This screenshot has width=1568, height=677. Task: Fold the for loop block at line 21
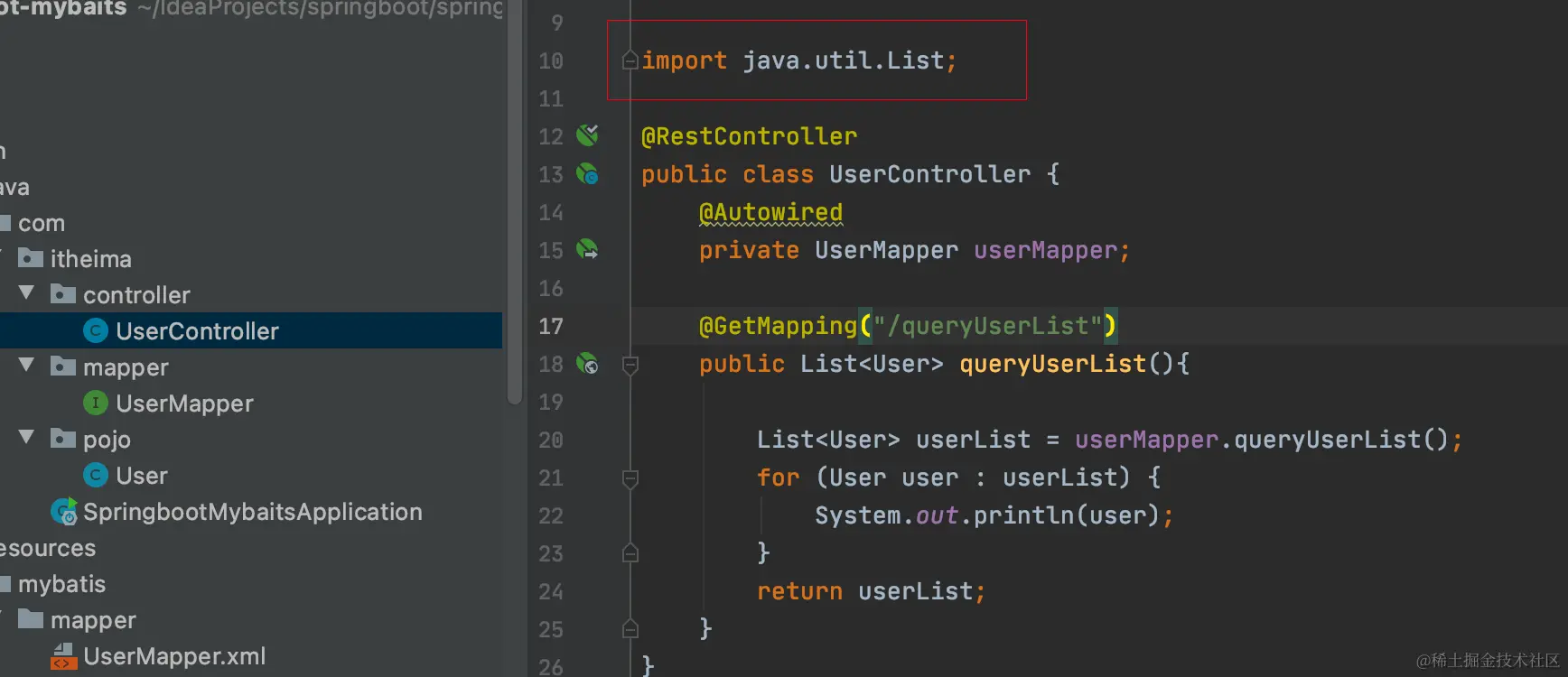[630, 478]
